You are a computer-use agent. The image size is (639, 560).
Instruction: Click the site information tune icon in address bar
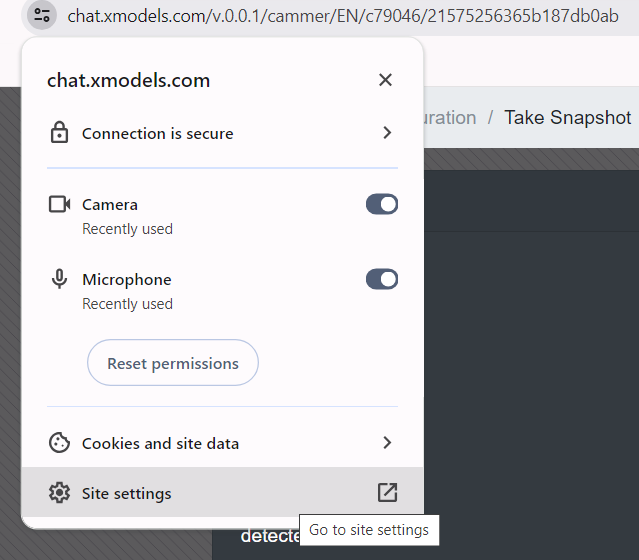(x=42, y=15)
